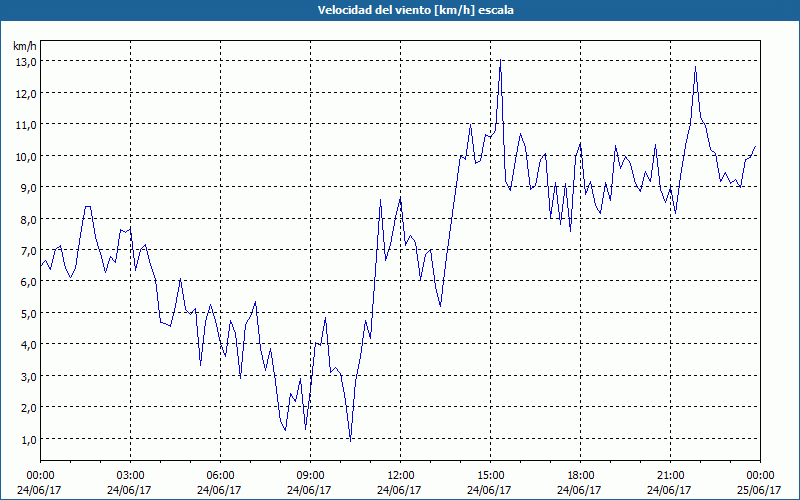Click the 25/06/17 date label
Image resolution: width=800 pixels, height=500 pixels.
pos(760,490)
